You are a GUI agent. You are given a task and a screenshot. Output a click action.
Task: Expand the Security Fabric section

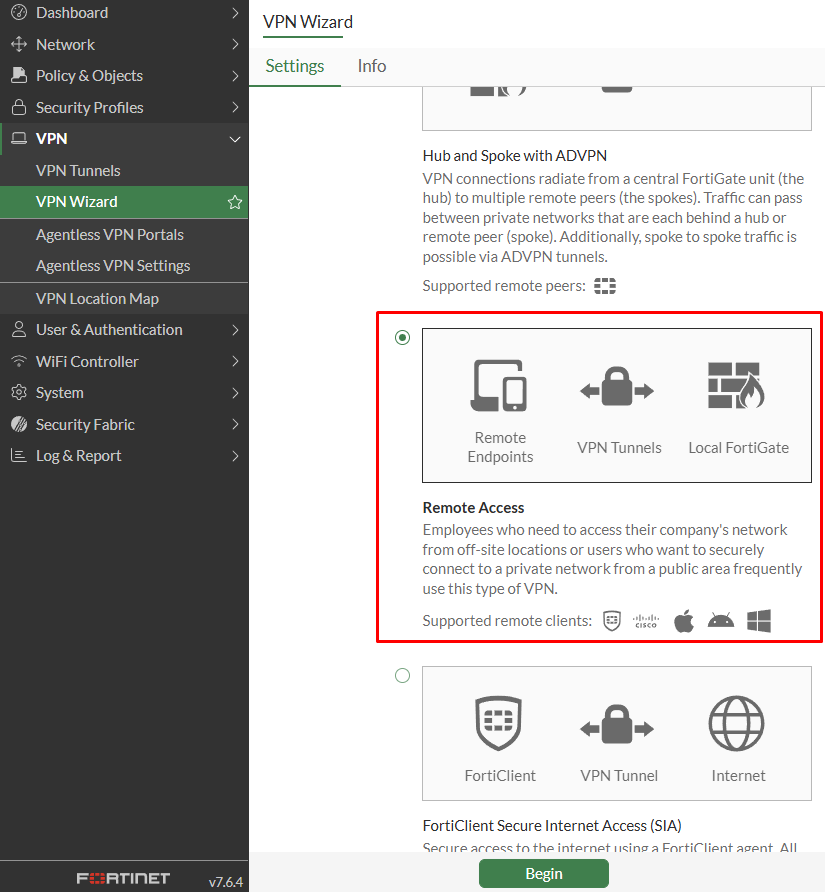(x=88, y=424)
